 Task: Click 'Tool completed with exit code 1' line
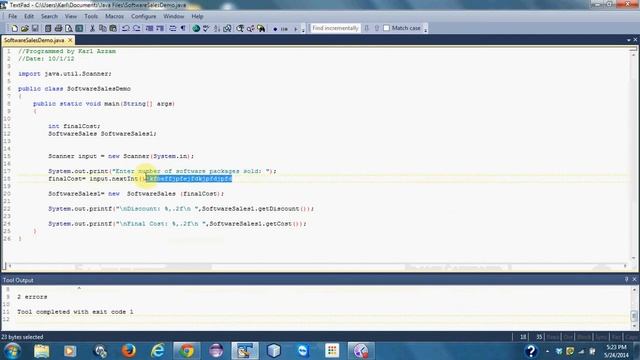[x=75, y=312]
